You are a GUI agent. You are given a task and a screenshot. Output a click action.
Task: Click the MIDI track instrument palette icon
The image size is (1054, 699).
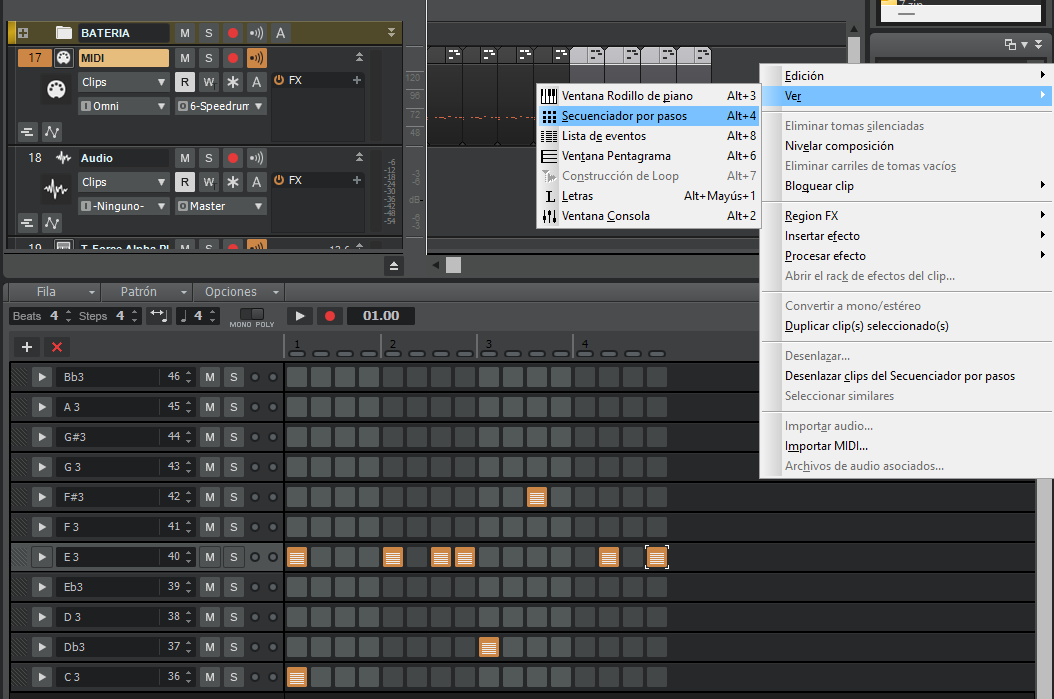(x=56, y=89)
